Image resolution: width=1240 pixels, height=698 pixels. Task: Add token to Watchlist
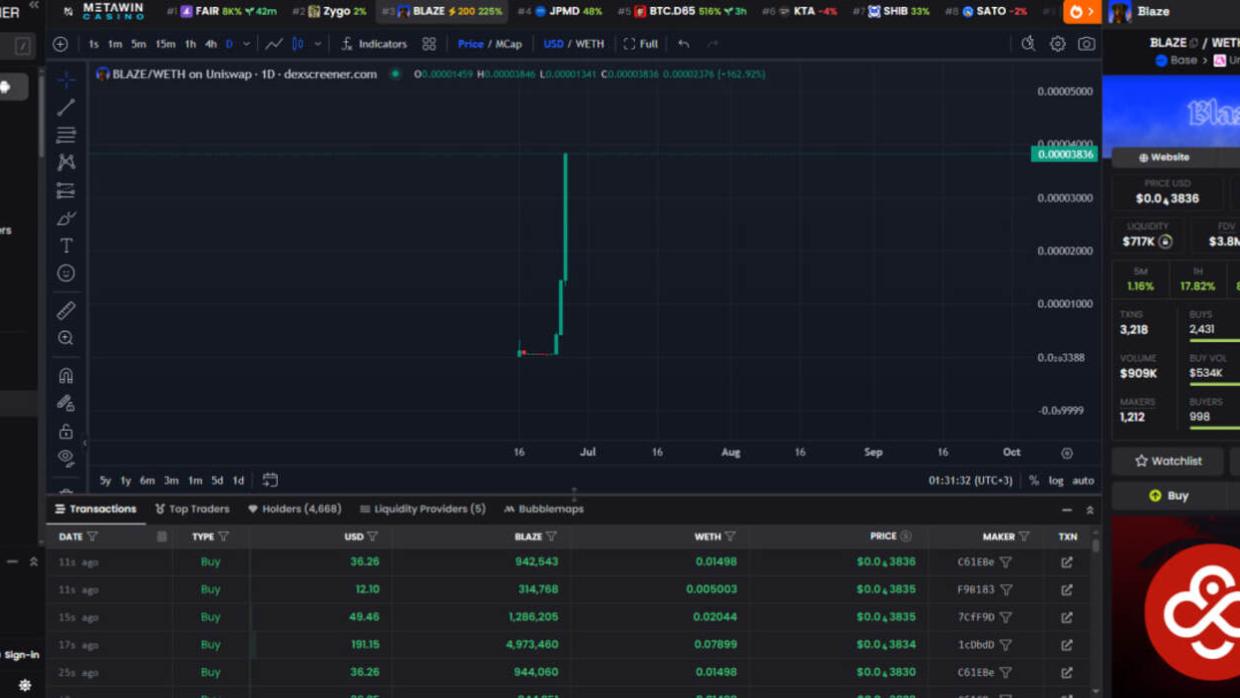pos(1168,461)
